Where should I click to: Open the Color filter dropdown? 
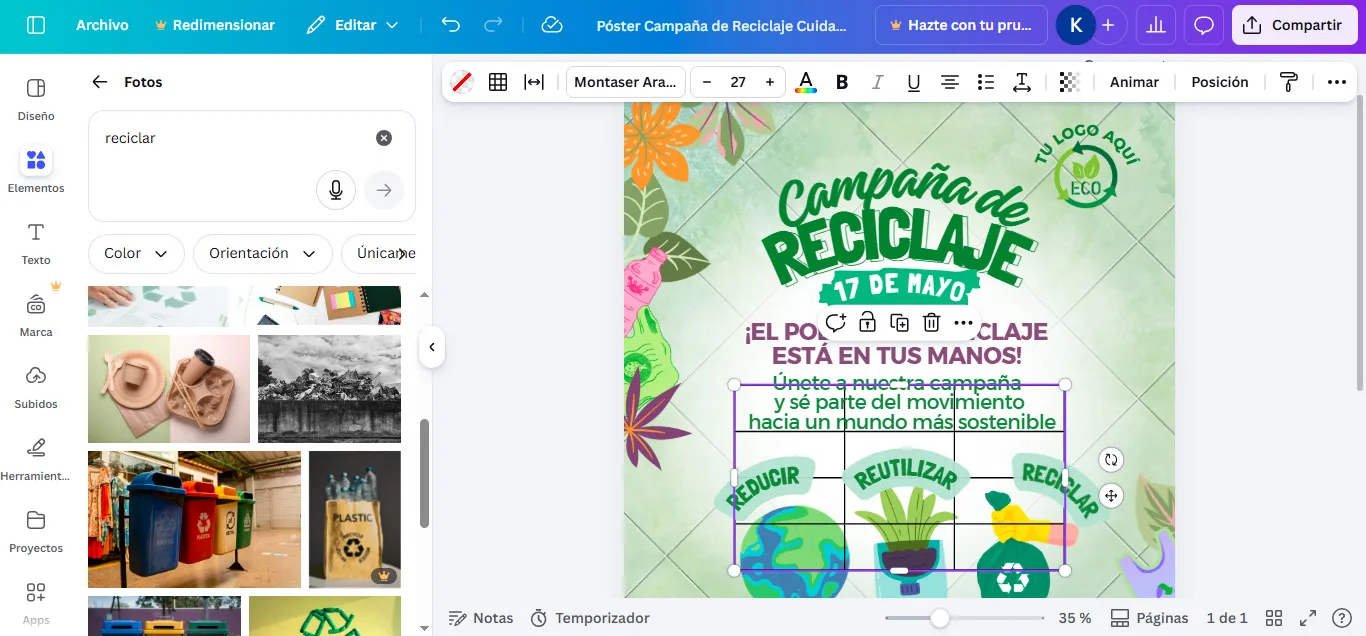click(135, 254)
